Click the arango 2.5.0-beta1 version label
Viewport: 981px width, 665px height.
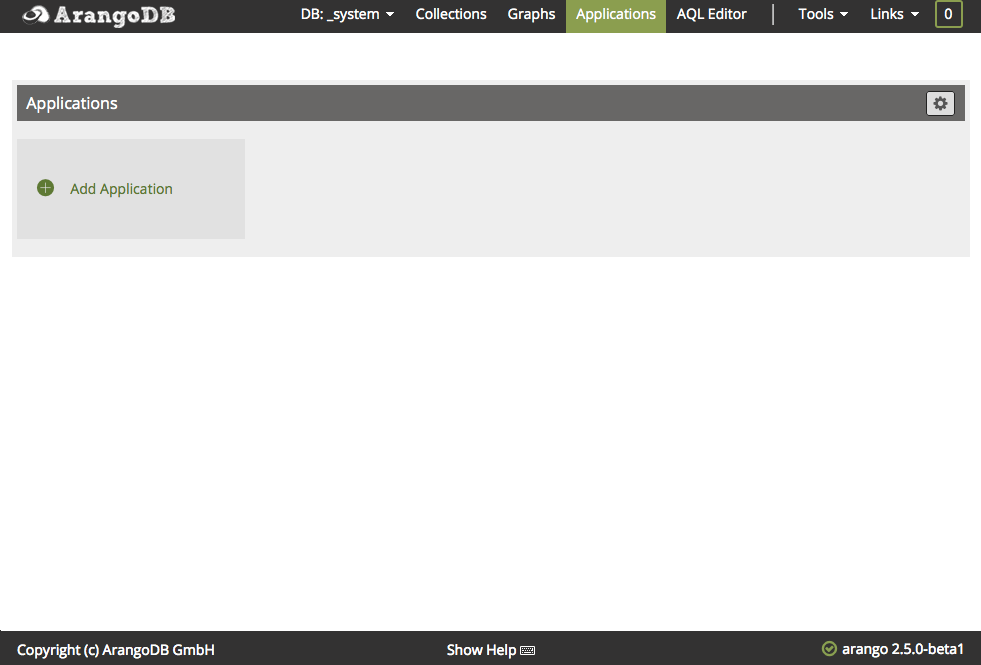(x=902, y=650)
